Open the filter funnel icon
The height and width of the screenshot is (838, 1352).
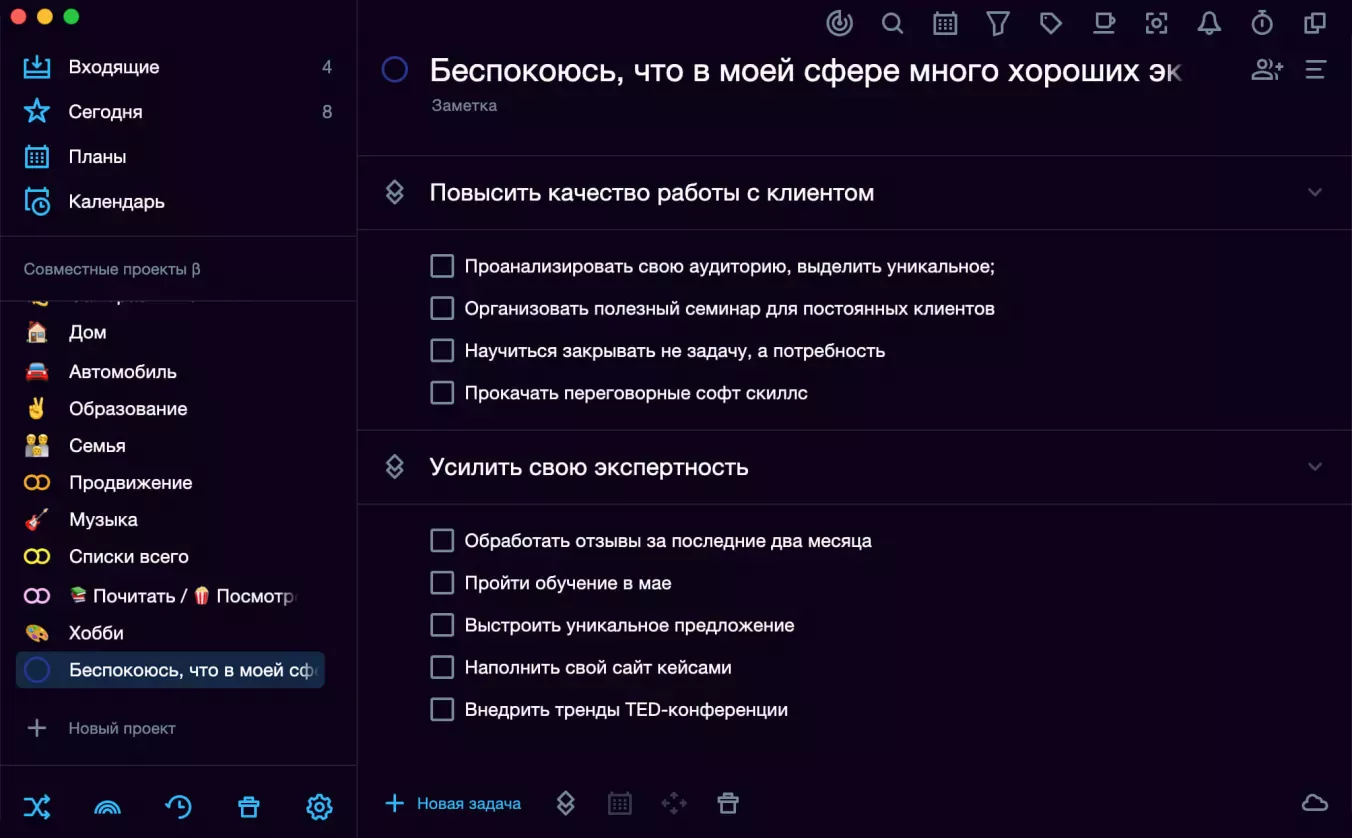coord(998,23)
